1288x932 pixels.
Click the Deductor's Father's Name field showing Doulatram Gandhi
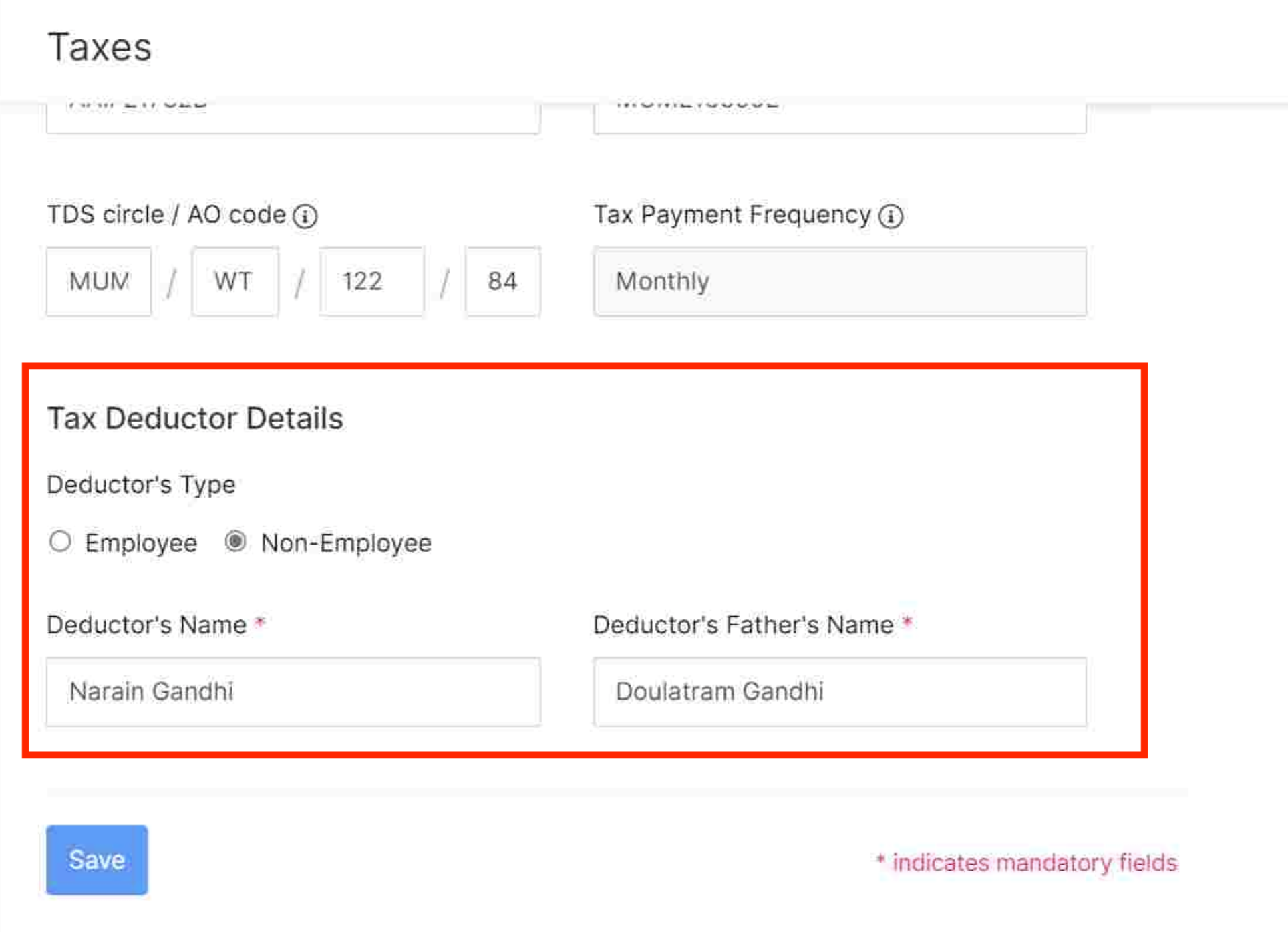(839, 691)
